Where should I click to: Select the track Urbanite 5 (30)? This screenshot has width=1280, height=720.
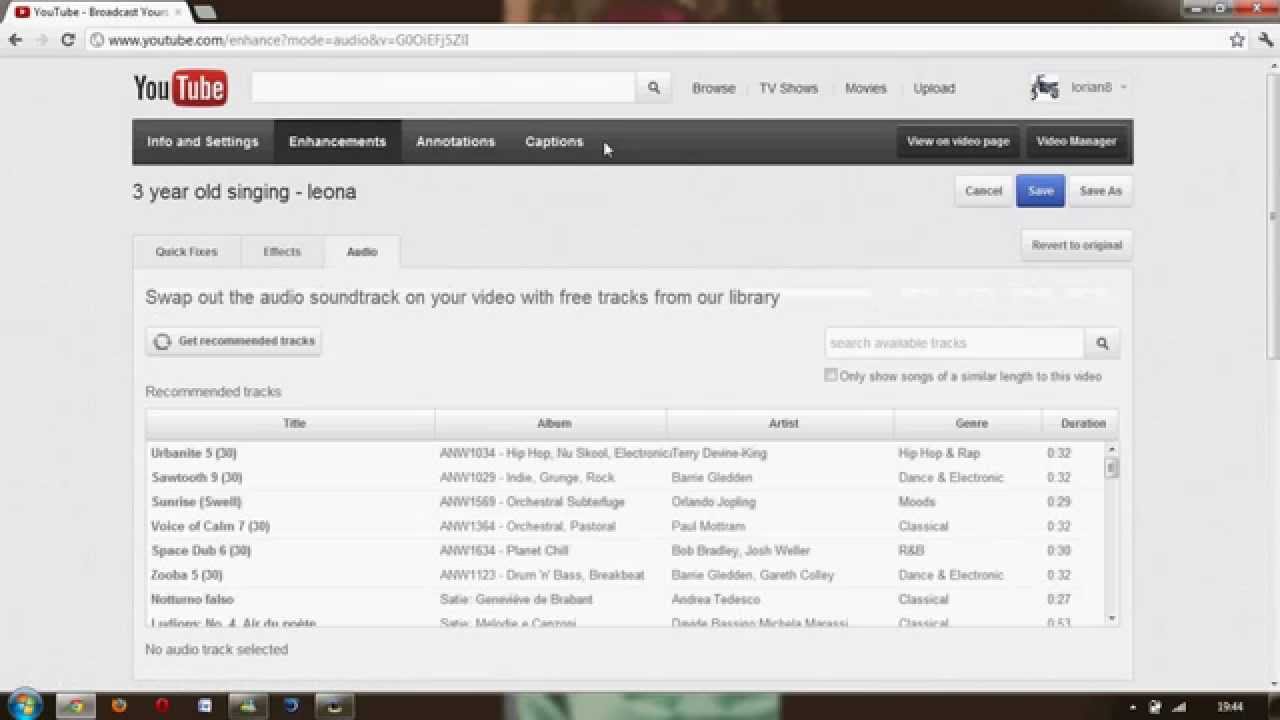[194, 453]
